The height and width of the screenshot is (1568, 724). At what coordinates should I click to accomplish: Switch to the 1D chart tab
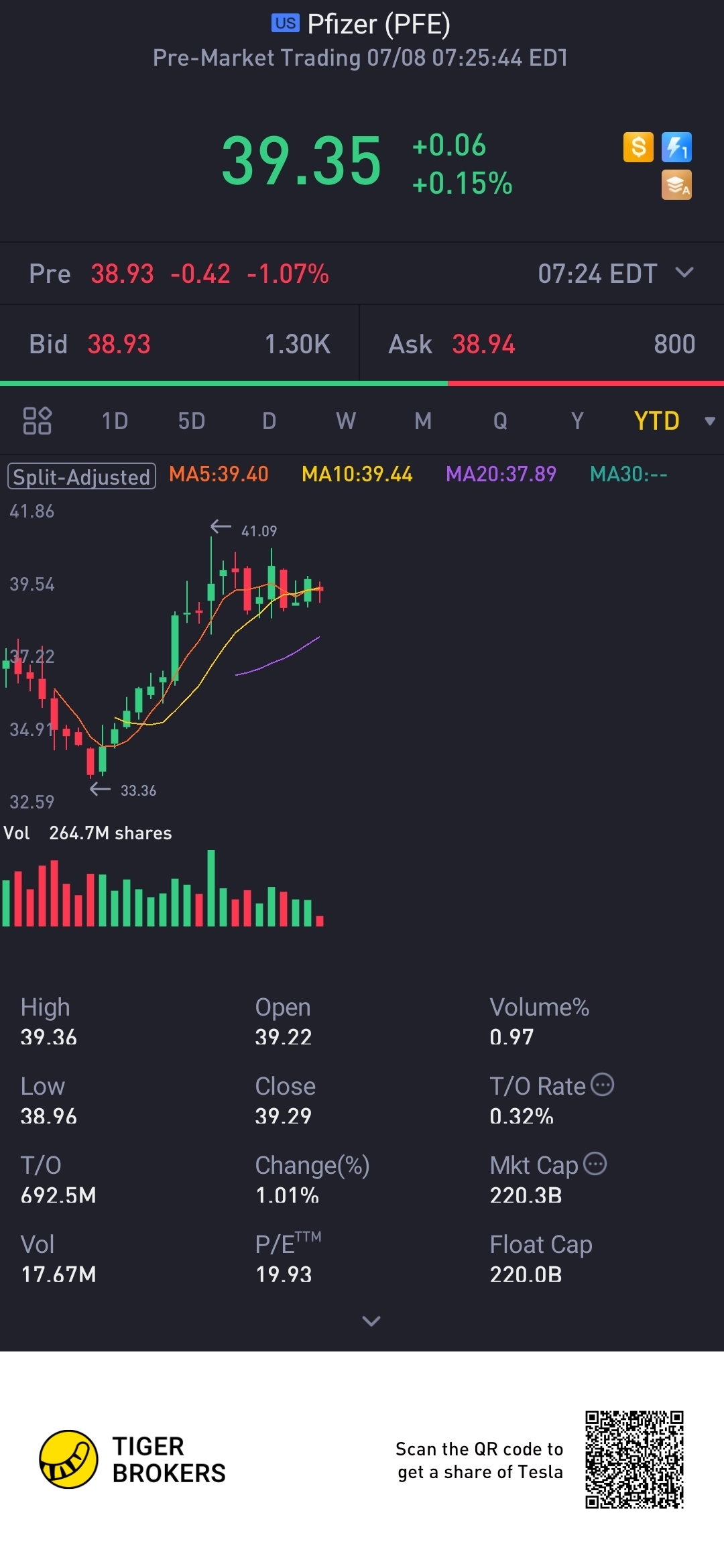pyautogui.click(x=115, y=421)
